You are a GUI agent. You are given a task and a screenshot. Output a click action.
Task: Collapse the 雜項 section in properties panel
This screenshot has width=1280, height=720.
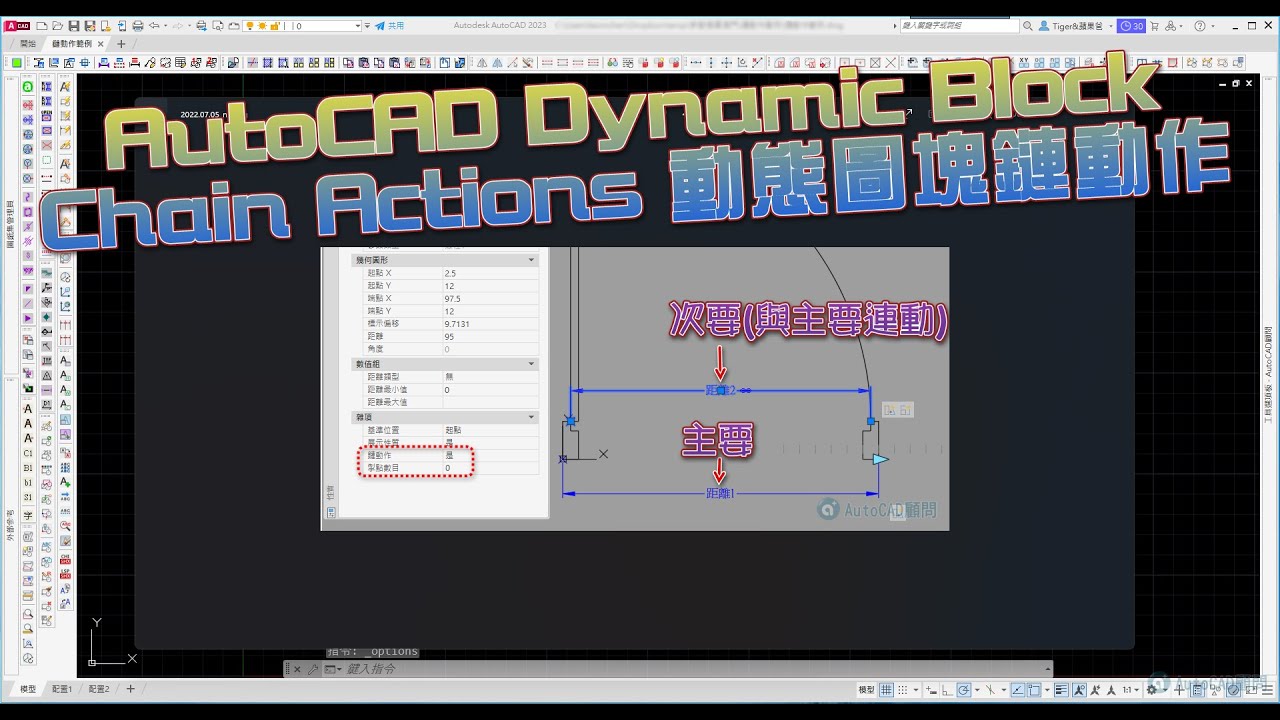coord(531,417)
